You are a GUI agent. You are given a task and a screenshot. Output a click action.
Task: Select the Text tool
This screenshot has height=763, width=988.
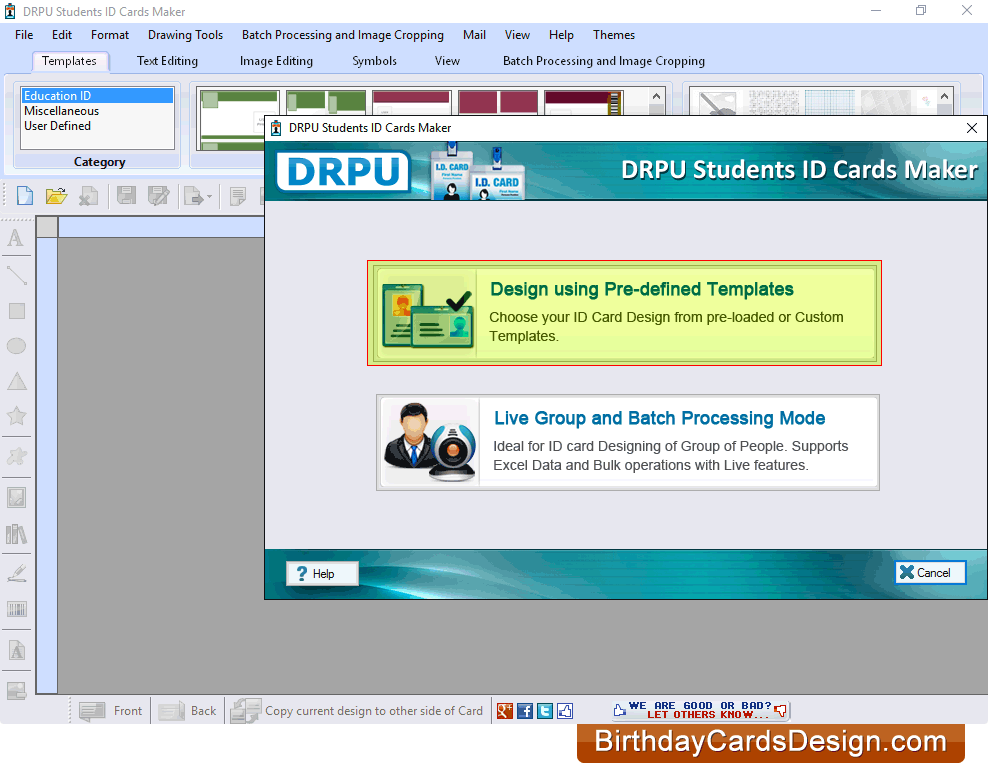coord(15,238)
